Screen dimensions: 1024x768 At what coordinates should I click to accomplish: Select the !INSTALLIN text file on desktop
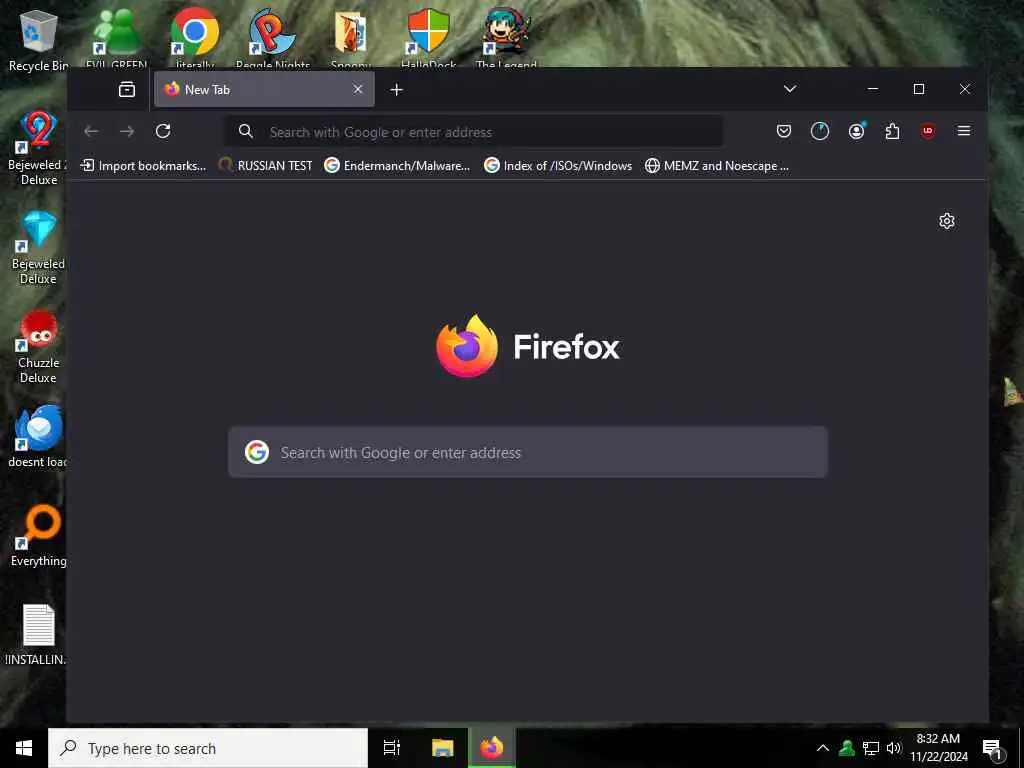click(38, 635)
